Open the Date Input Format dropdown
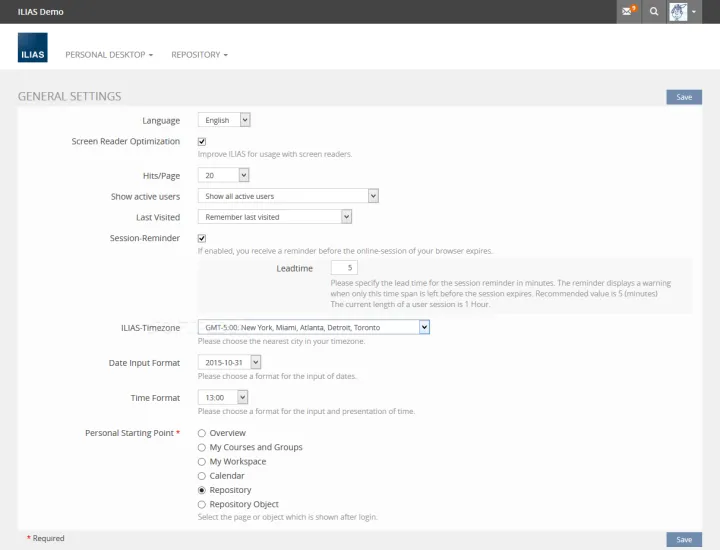The width and height of the screenshot is (720, 550). pyautogui.click(x=229, y=362)
